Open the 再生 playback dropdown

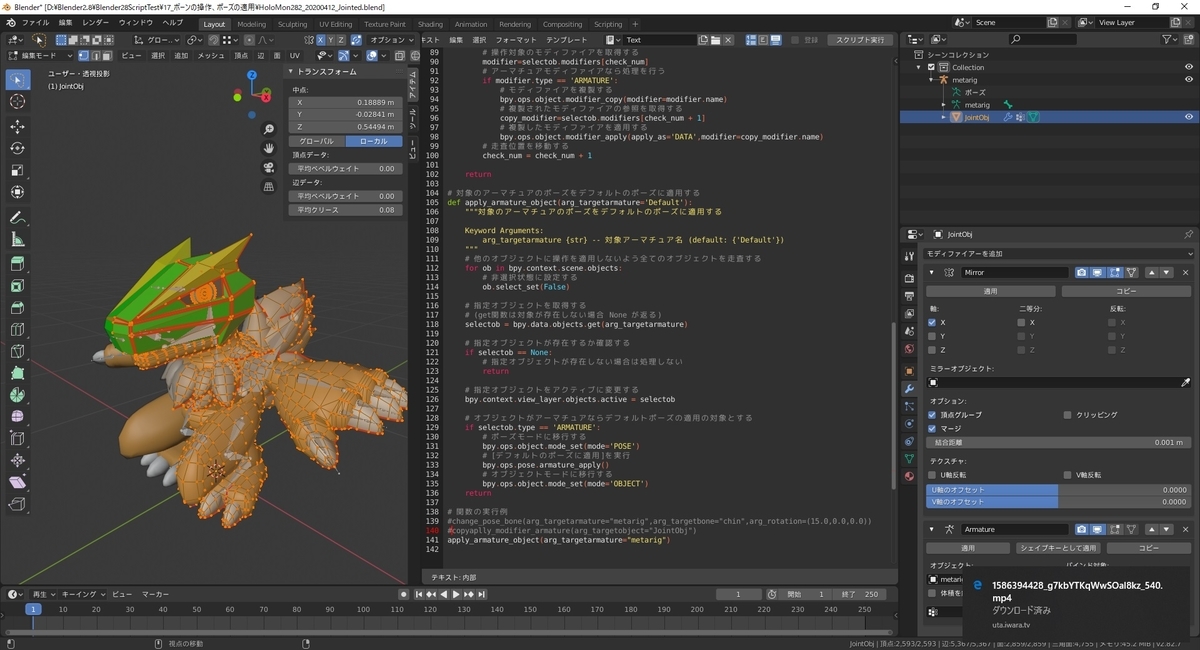pos(43,594)
